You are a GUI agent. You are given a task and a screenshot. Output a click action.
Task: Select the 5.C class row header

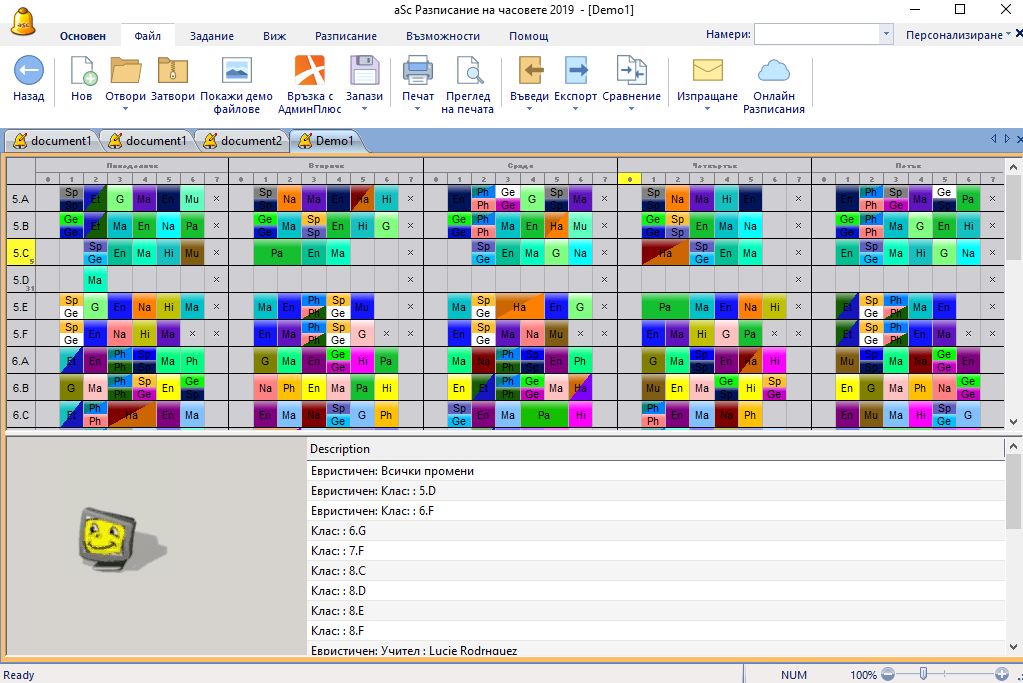coord(21,253)
